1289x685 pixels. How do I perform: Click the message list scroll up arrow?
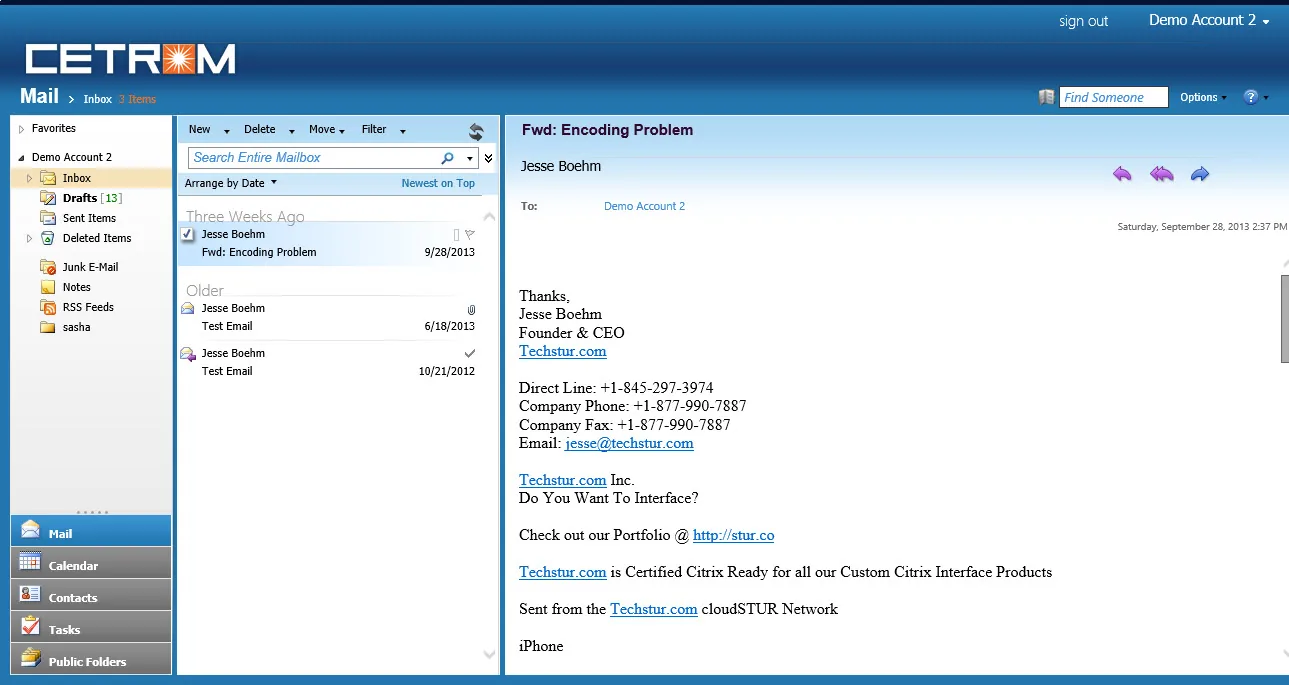click(489, 216)
